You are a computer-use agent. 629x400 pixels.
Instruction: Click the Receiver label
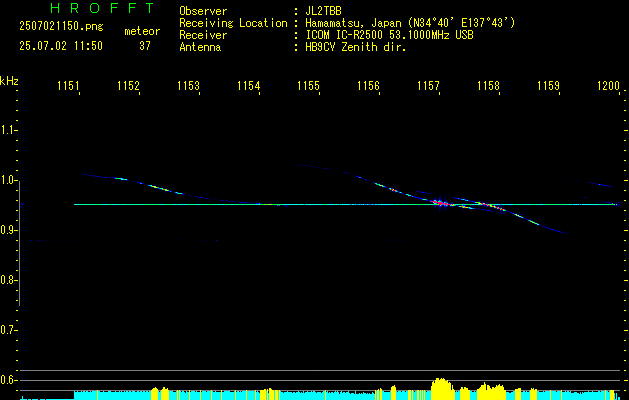tap(203, 35)
